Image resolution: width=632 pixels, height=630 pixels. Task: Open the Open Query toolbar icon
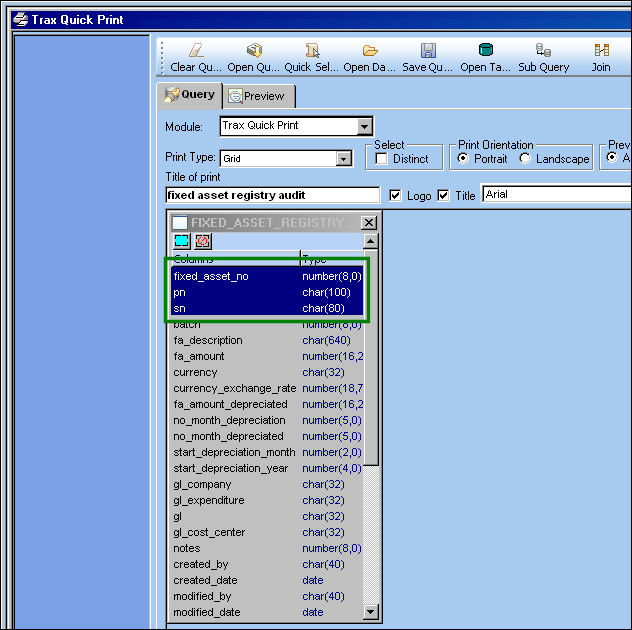(x=254, y=50)
